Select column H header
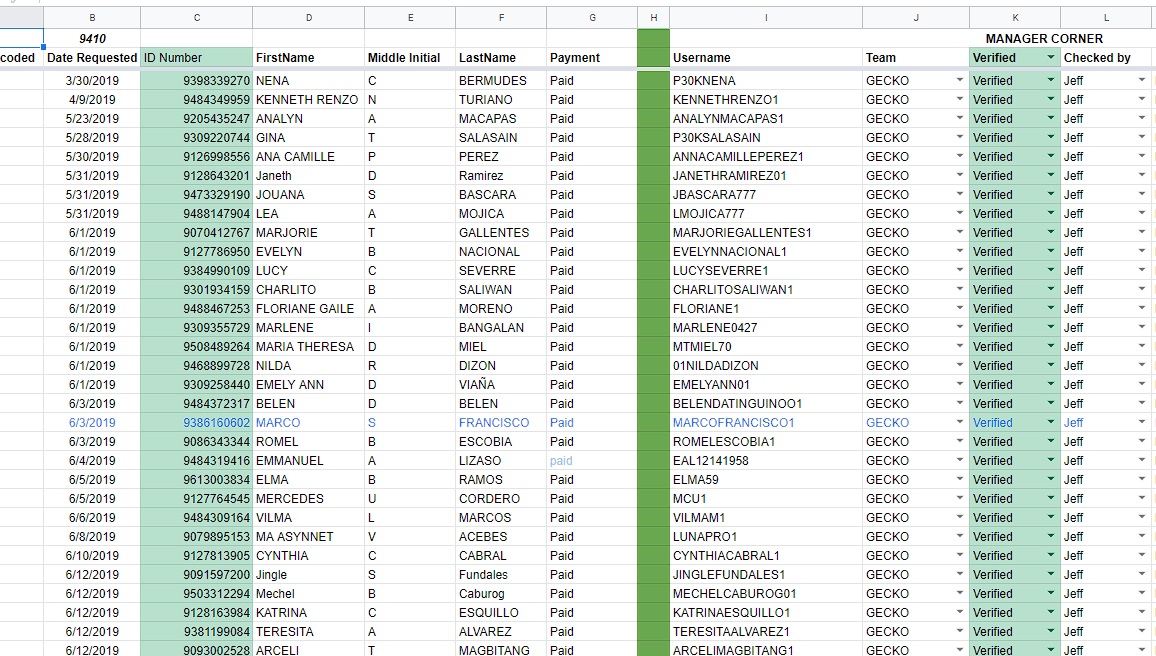The image size is (1156, 656). (653, 18)
